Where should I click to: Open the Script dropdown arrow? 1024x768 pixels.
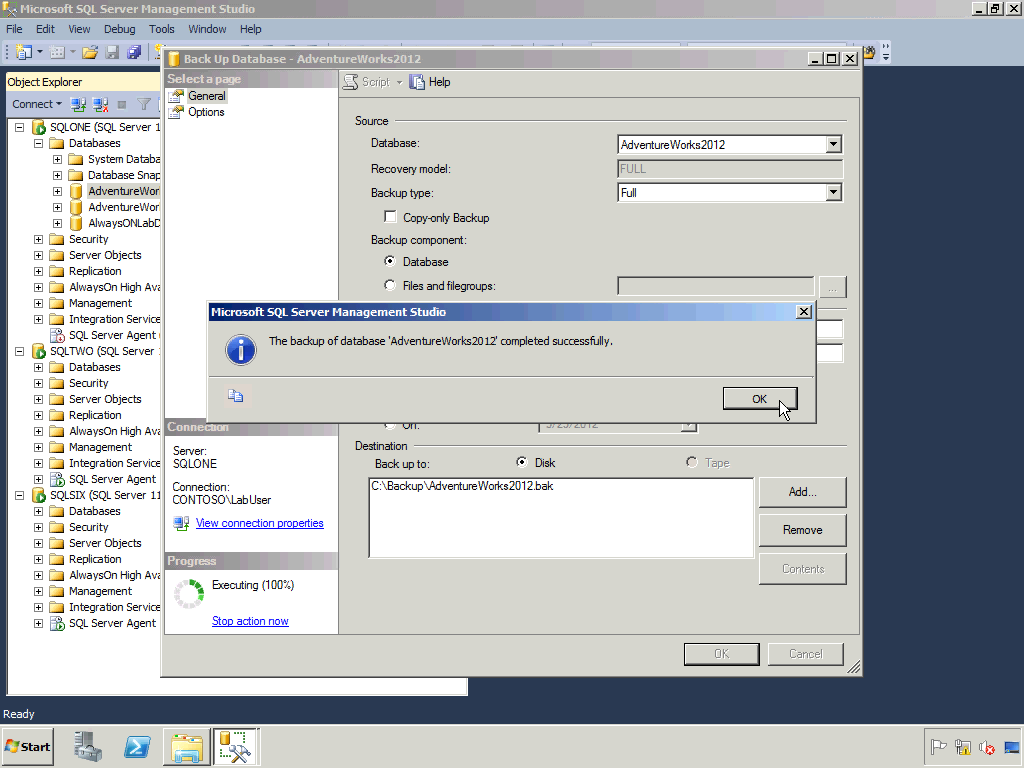coord(399,82)
